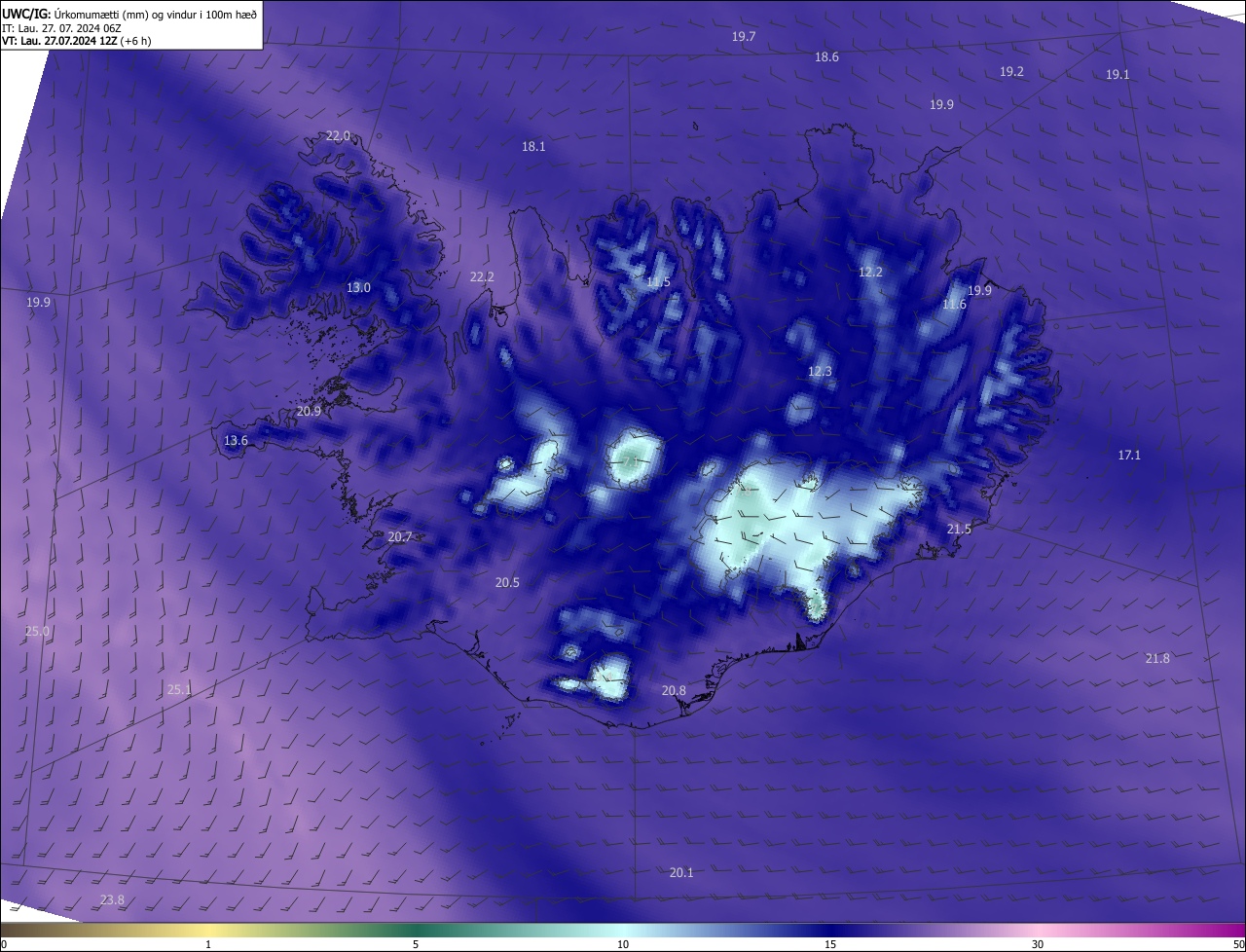Click the 20.9 value label

(x=309, y=412)
